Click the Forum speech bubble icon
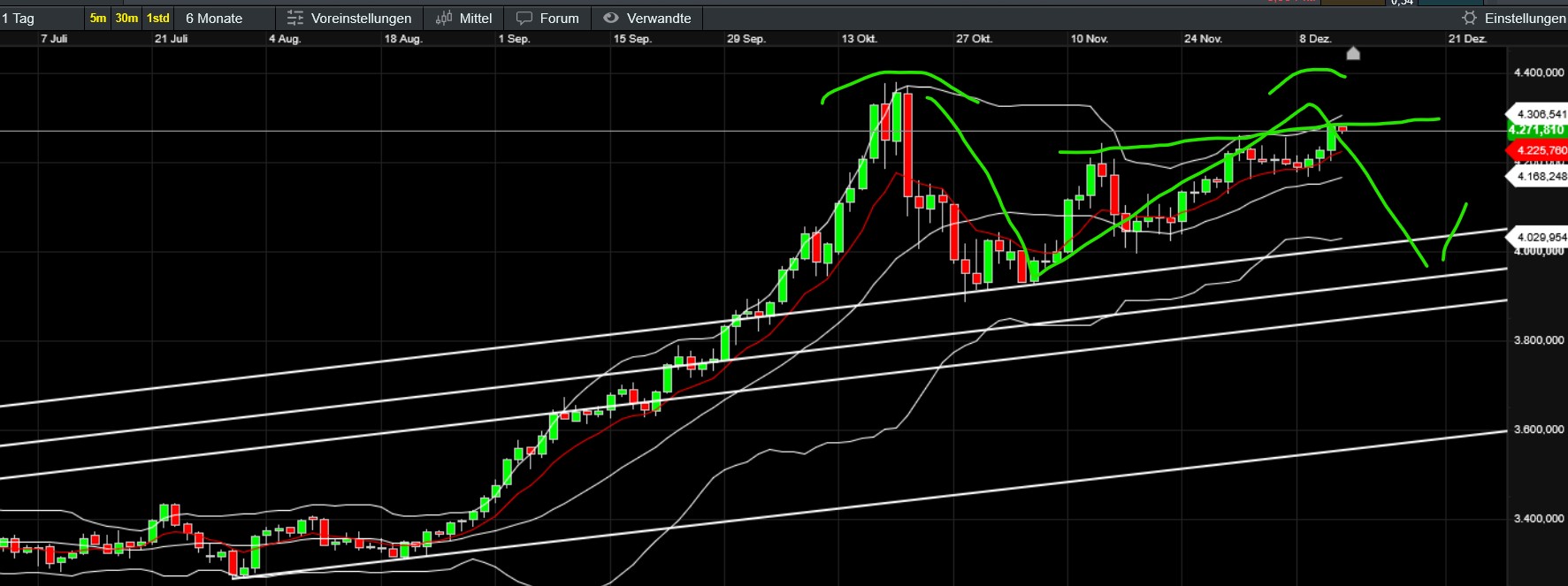 (x=524, y=18)
